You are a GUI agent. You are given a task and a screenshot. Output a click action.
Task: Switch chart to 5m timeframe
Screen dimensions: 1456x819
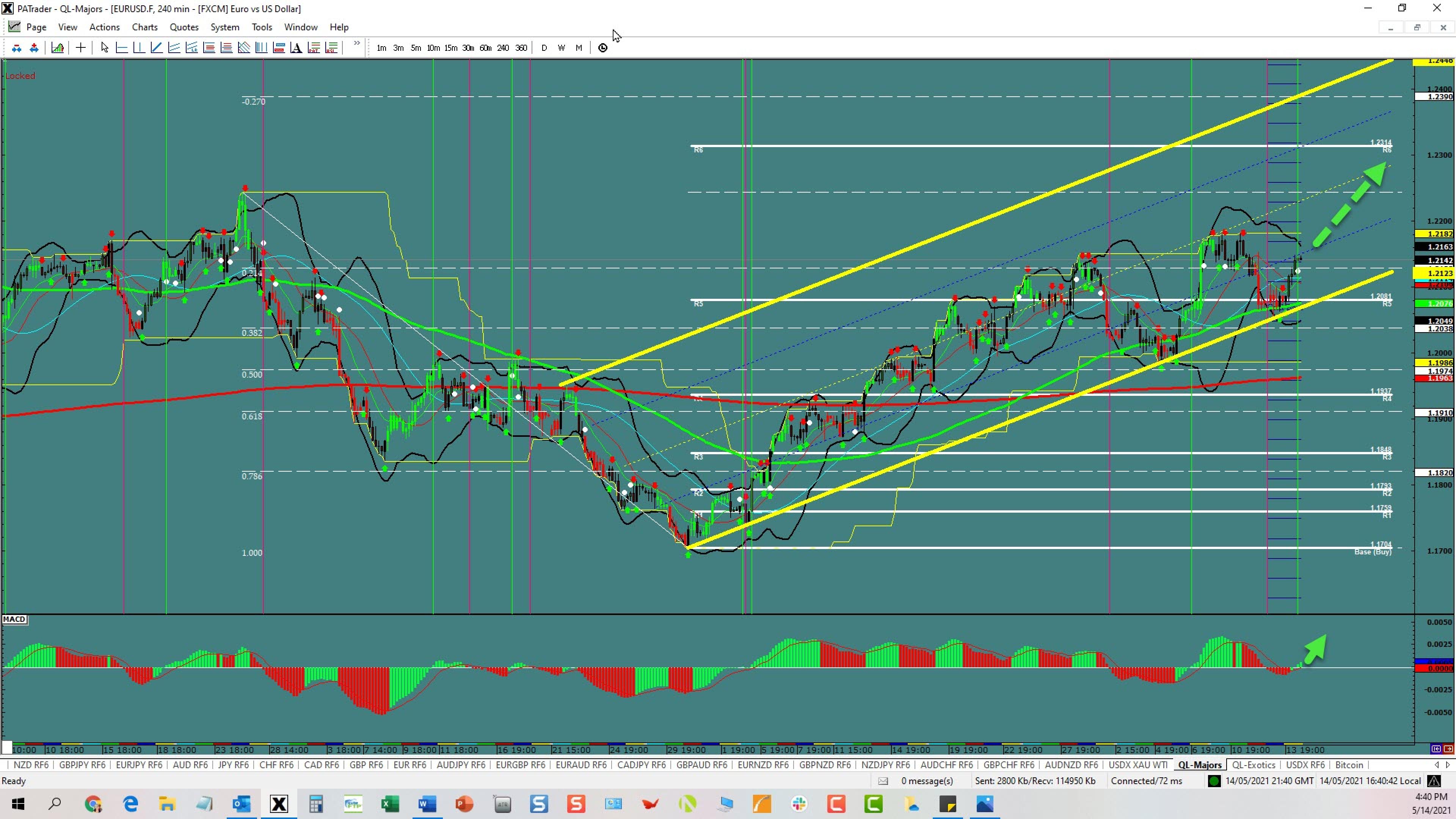pyautogui.click(x=416, y=48)
